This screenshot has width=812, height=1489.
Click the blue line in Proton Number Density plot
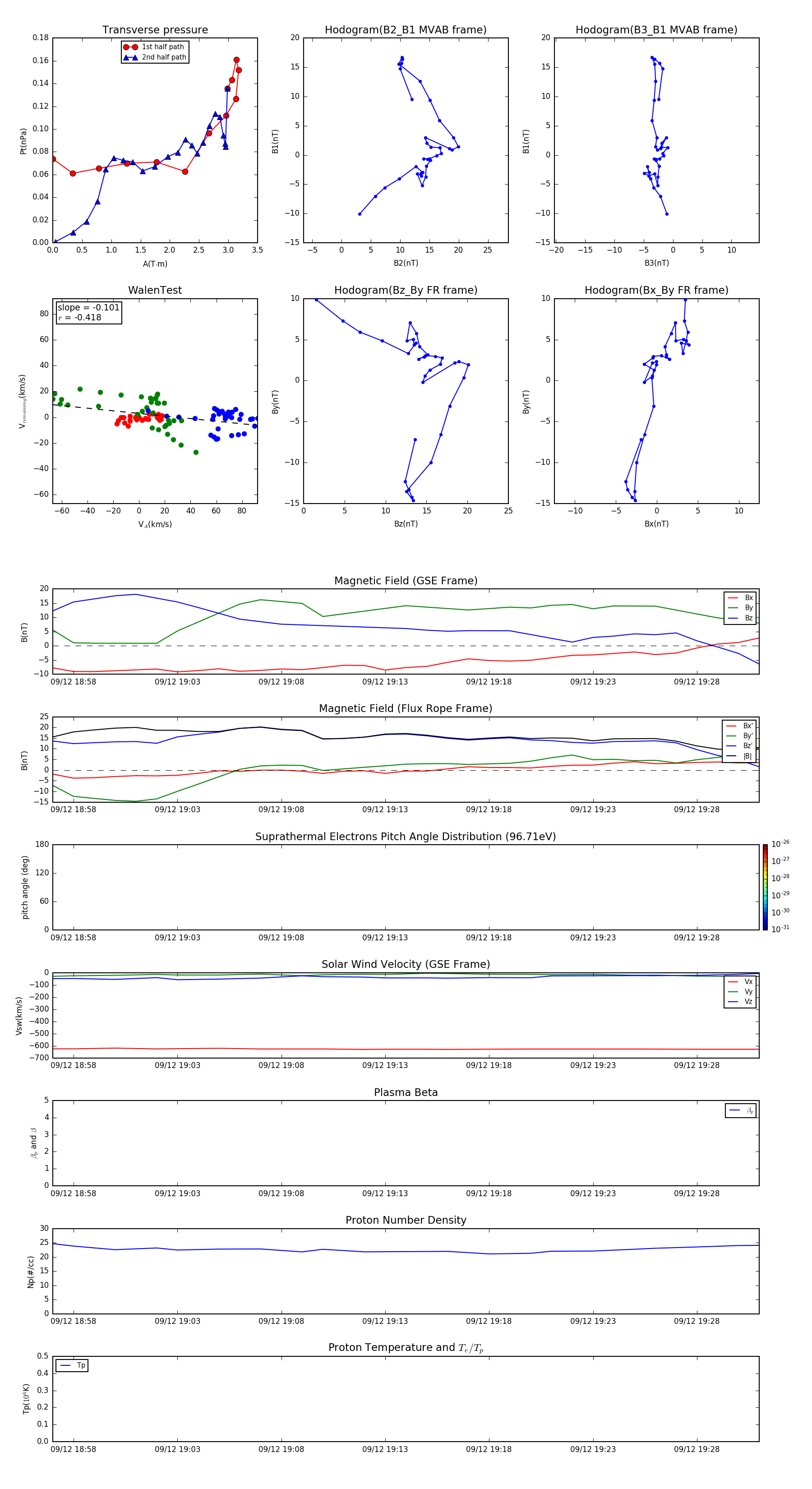click(x=406, y=1251)
